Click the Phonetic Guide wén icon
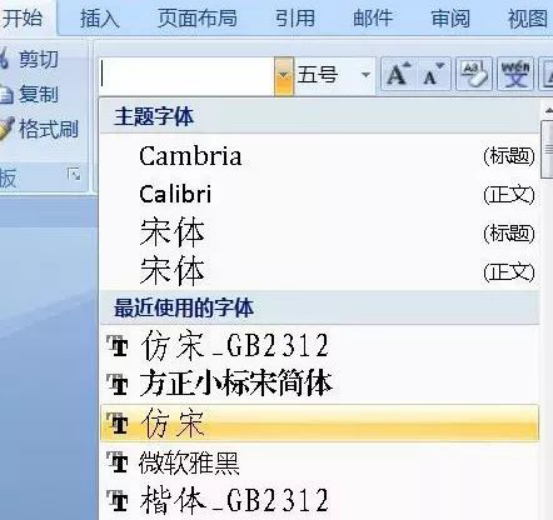Screen dimensions: 553x520 click(515, 74)
